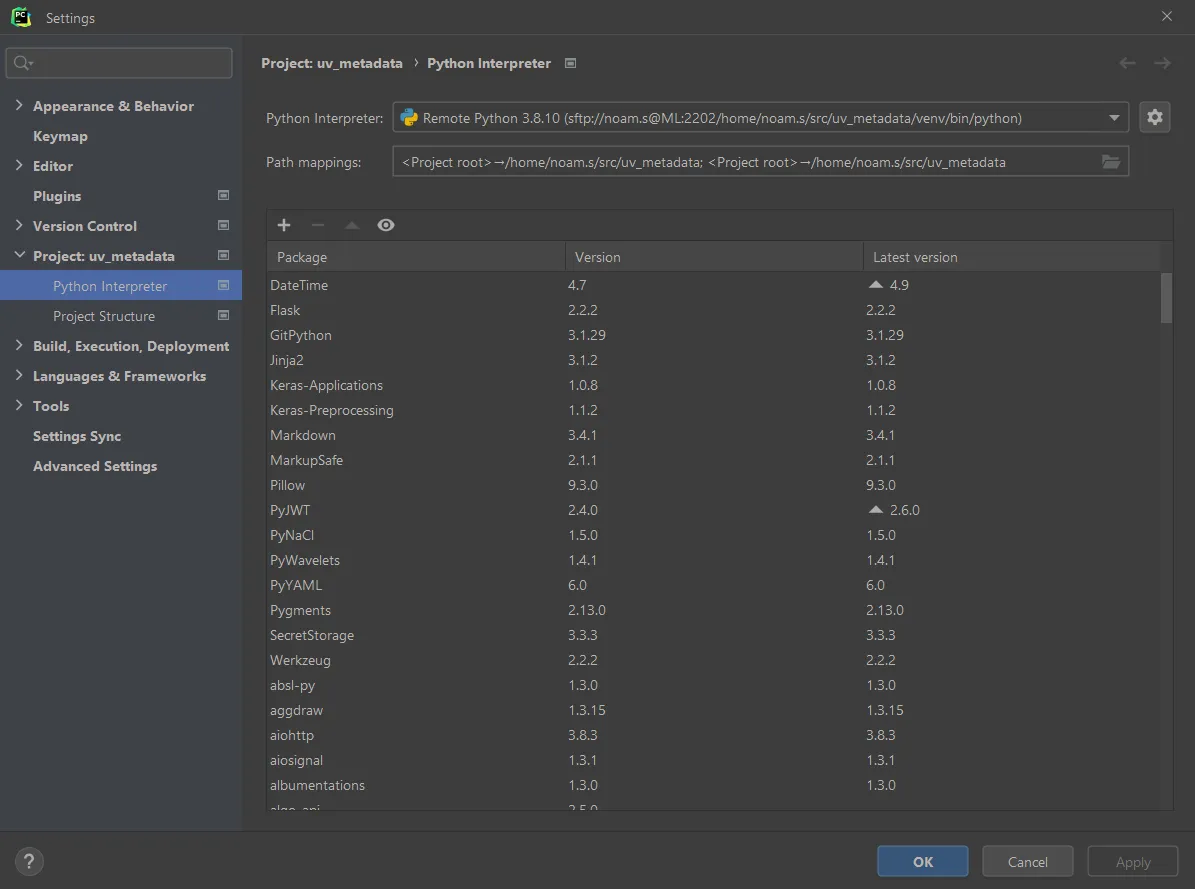
Task: Expand Tools settings section
Action: 19,405
